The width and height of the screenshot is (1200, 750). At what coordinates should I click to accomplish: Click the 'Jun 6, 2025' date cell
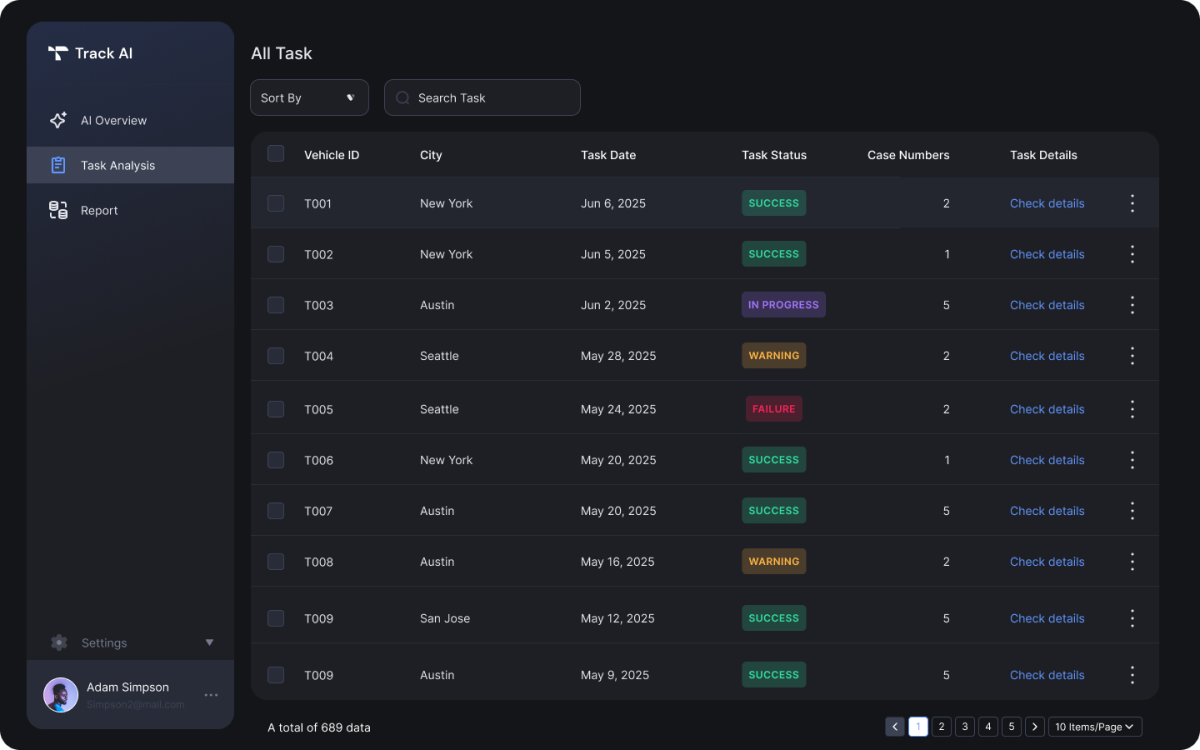(613, 203)
